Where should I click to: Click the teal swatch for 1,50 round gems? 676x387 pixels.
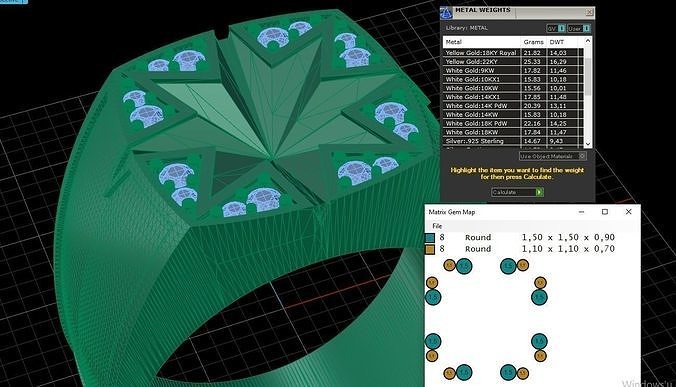(430, 237)
